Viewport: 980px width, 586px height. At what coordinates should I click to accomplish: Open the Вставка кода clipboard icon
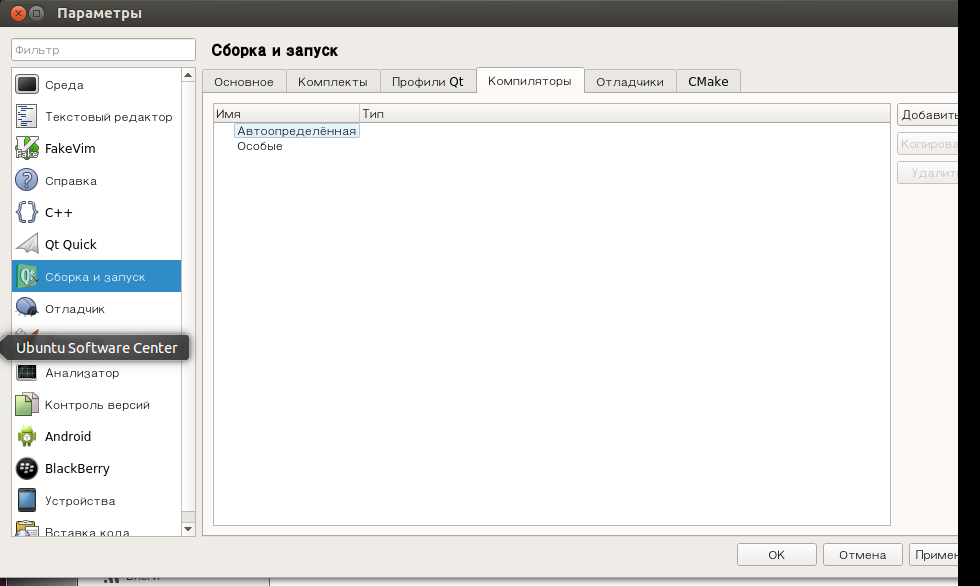coord(27,529)
